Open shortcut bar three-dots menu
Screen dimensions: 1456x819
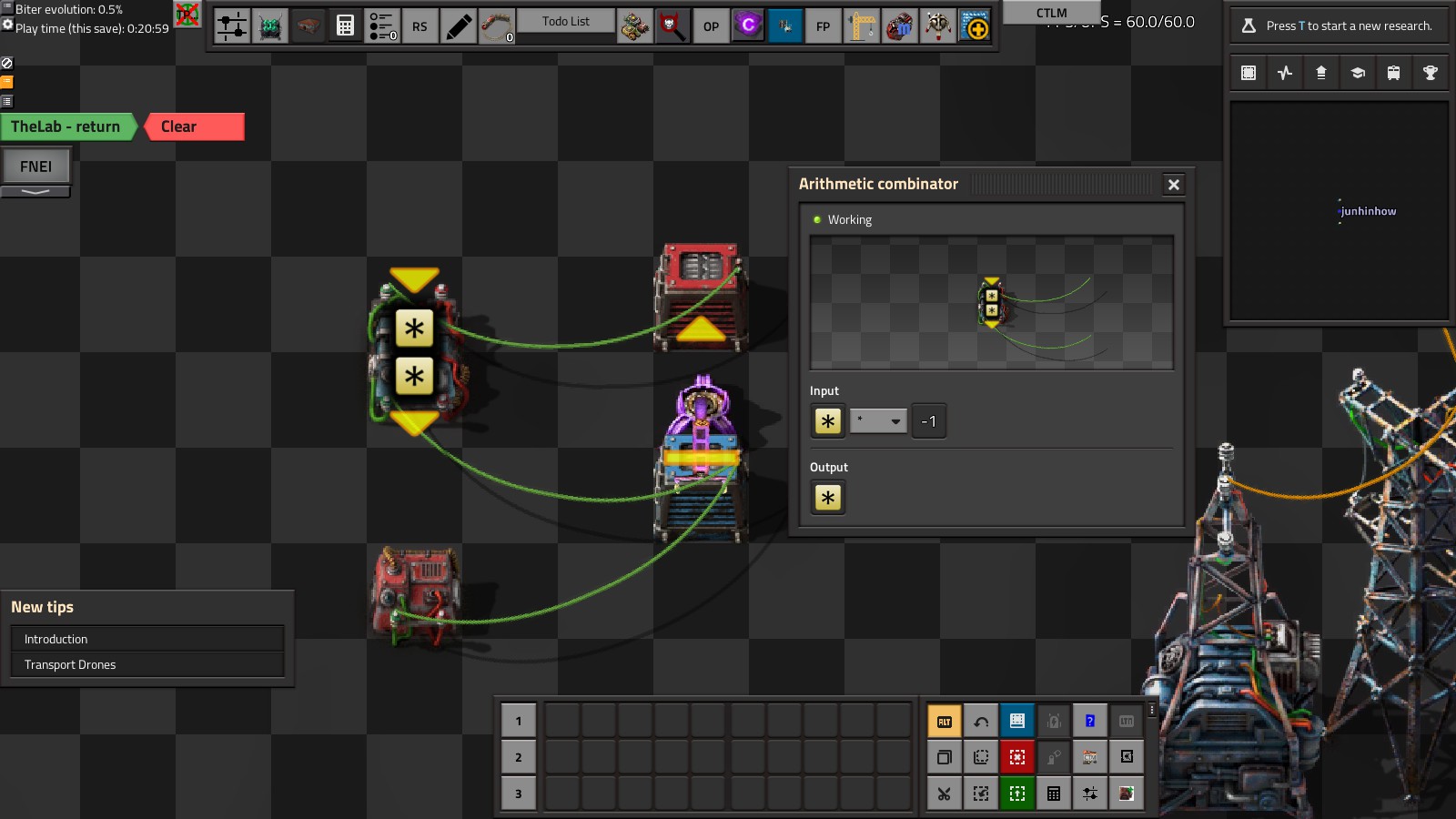coord(1151,710)
